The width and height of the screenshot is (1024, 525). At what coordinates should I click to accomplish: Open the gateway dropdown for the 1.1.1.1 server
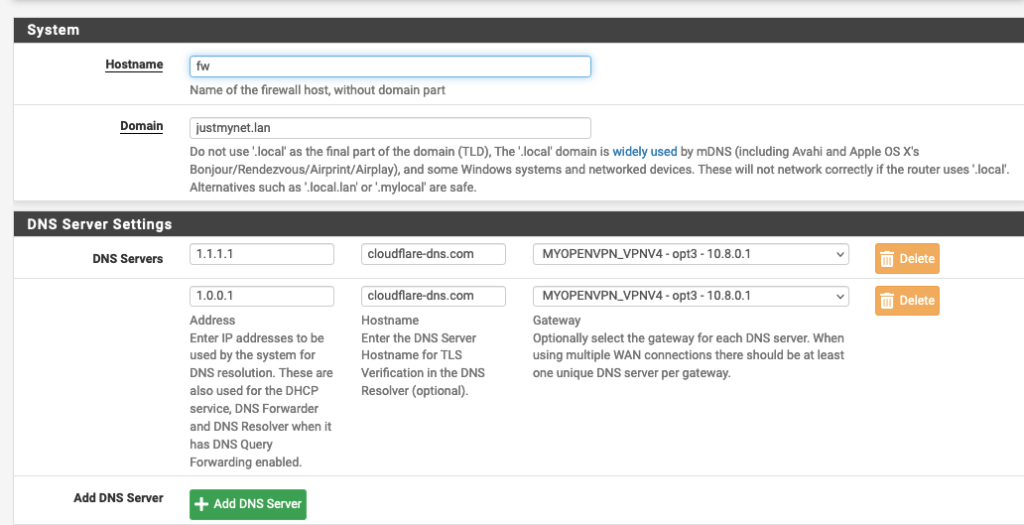pyautogui.click(x=690, y=254)
